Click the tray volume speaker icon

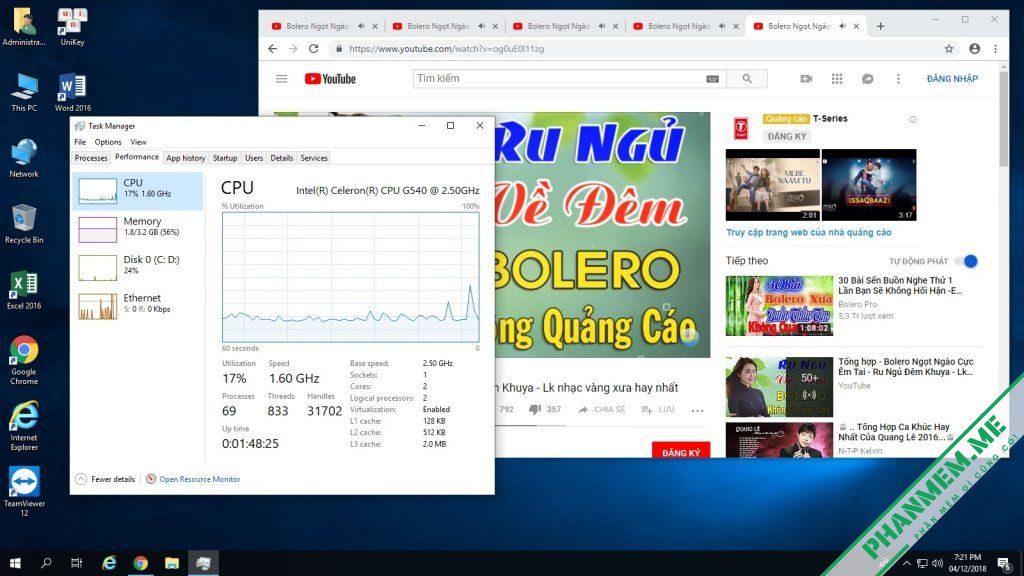pyautogui.click(x=938, y=563)
